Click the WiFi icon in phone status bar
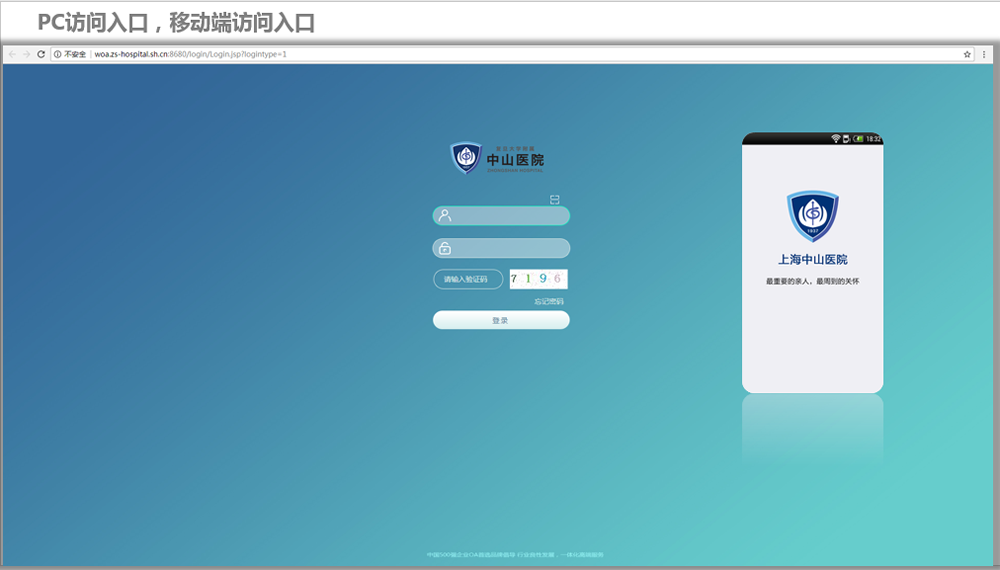This screenshot has width=1000, height=570. pyautogui.click(x=835, y=138)
